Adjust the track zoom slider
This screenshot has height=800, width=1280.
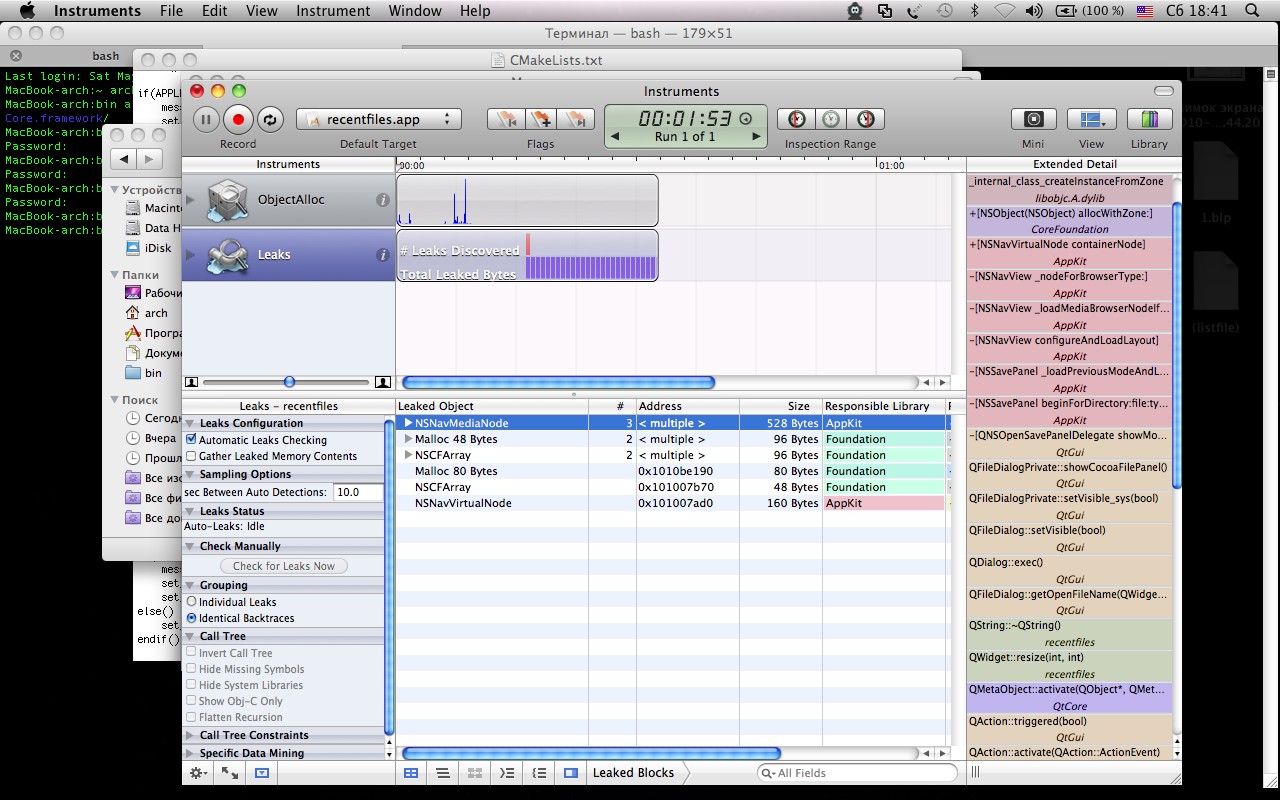tap(289, 382)
